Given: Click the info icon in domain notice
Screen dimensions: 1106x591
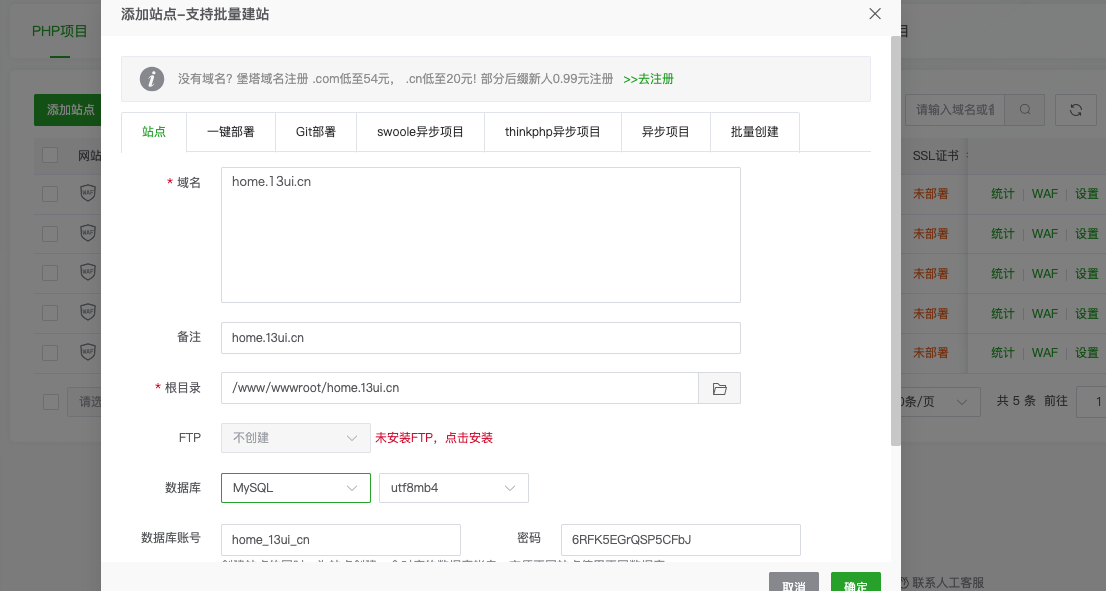Looking at the screenshot, I should 152,79.
